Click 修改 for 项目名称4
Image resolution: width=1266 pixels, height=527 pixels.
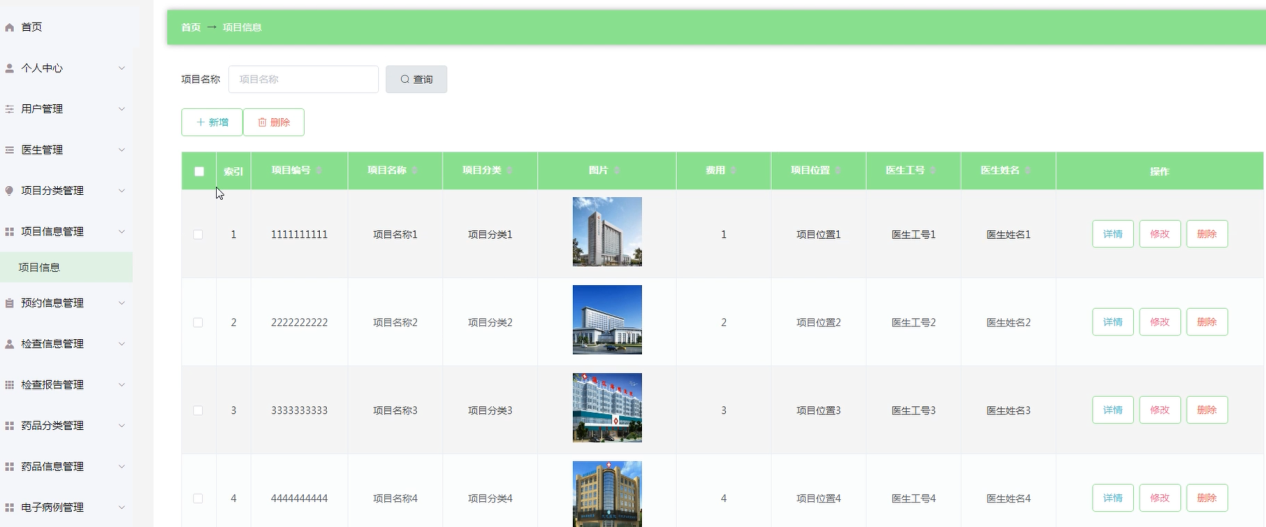click(x=1160, y=498)
